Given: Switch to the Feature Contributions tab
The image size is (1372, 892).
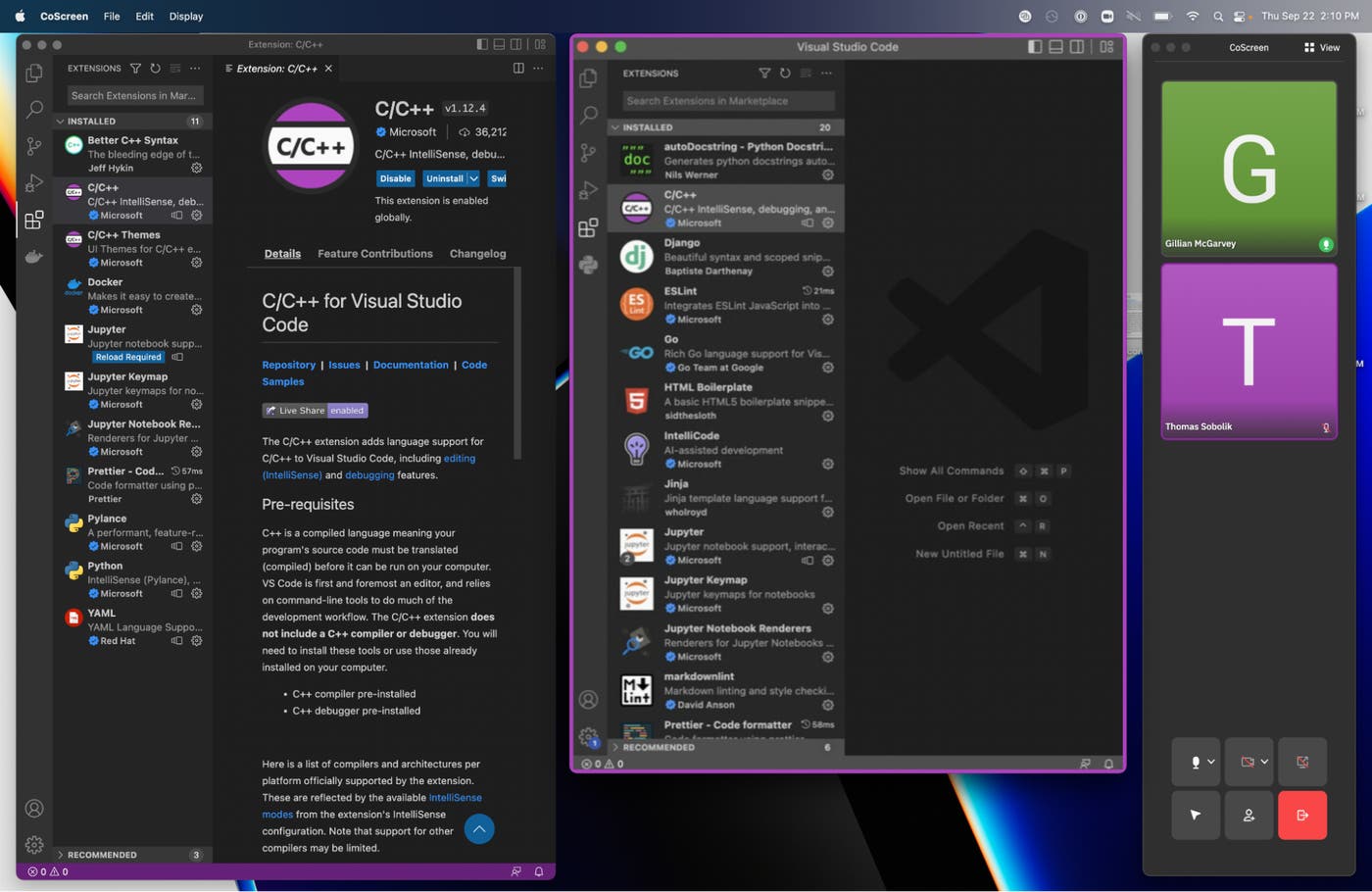Looking at the screenshot, I should pos(374,254).
